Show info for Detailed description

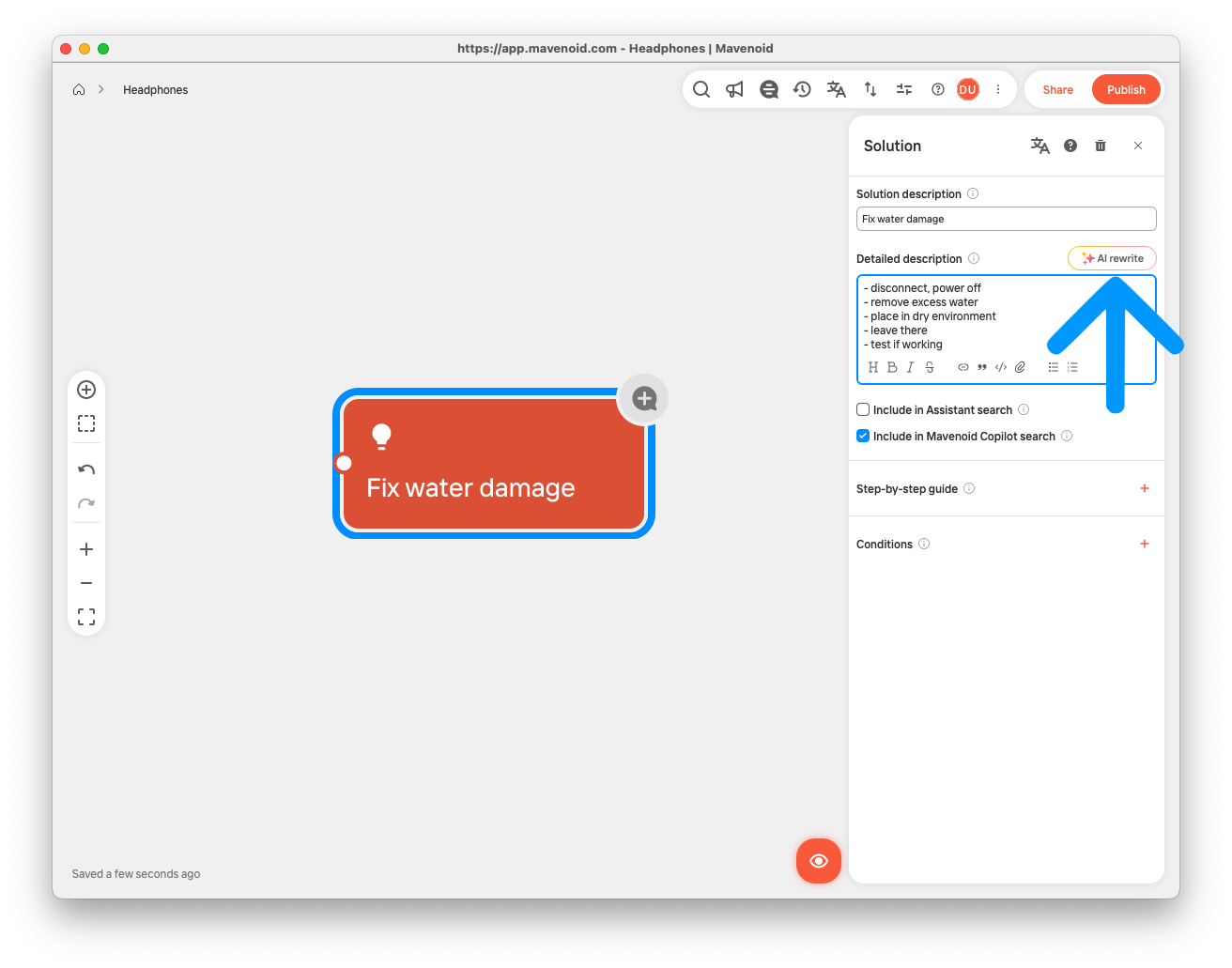(x=974, y=258)
